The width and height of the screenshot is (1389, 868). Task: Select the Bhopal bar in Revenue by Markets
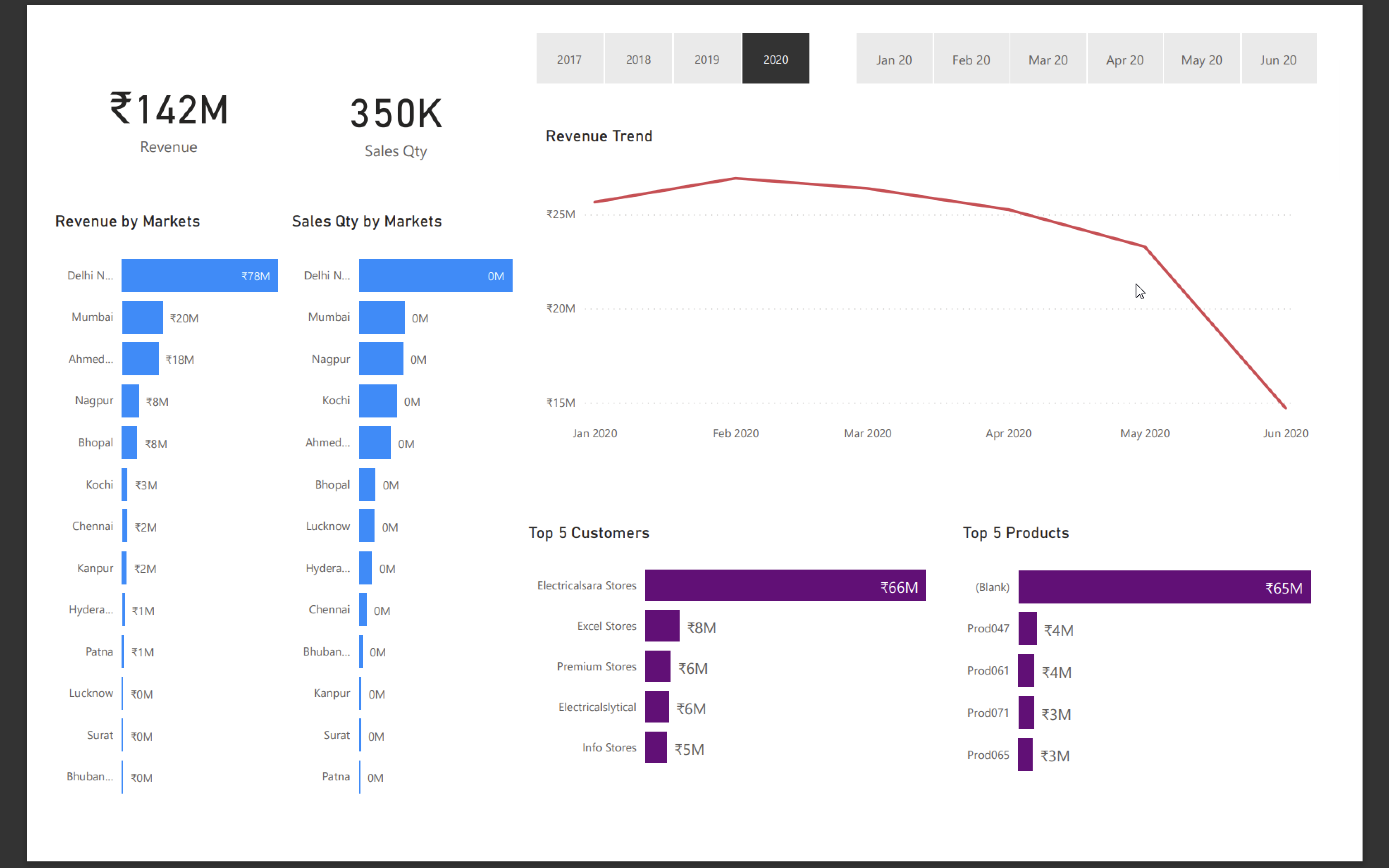tap(129, 442)
